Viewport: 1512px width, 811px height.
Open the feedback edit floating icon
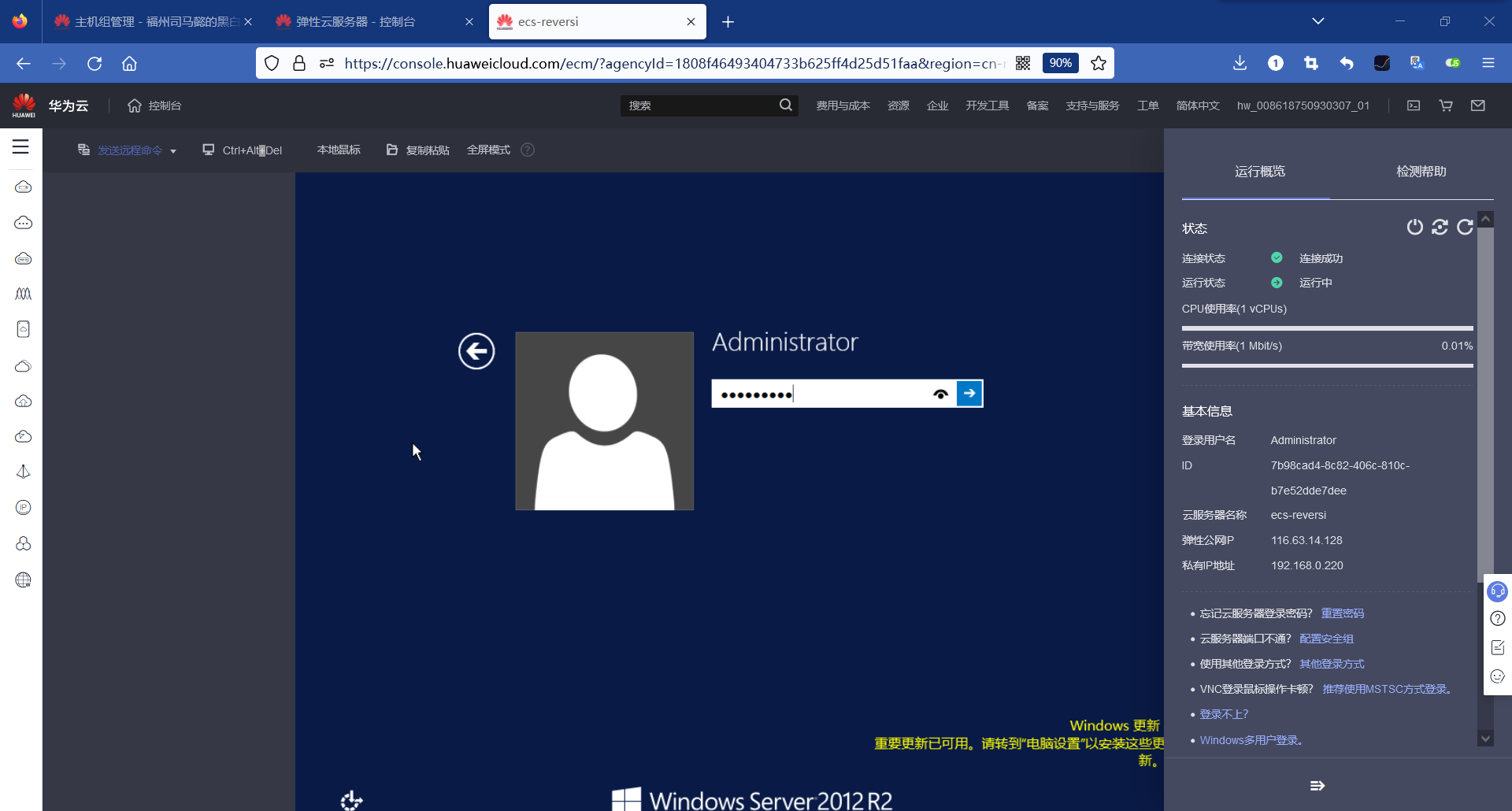1498,647
